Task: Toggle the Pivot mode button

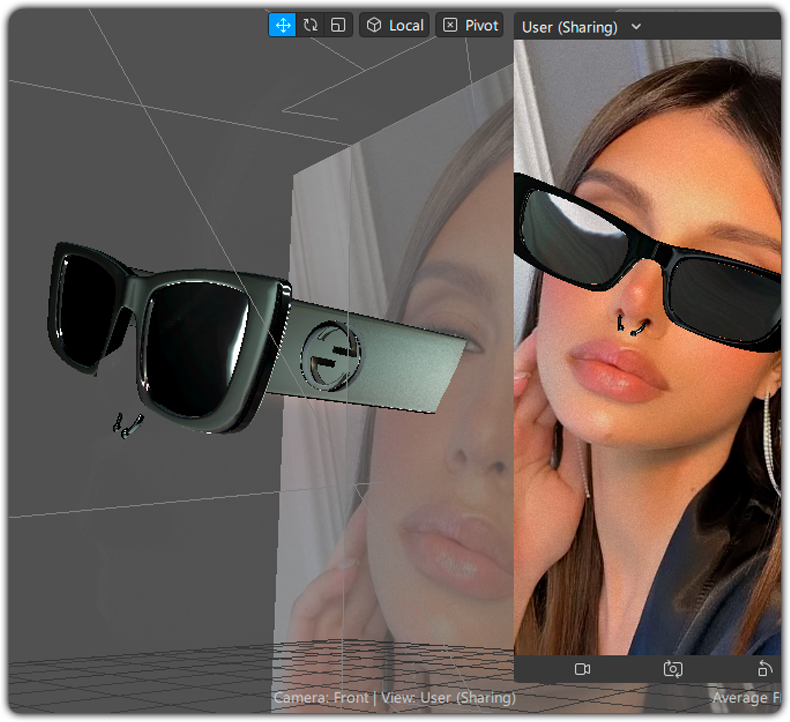Action: [x=470, y=25]
